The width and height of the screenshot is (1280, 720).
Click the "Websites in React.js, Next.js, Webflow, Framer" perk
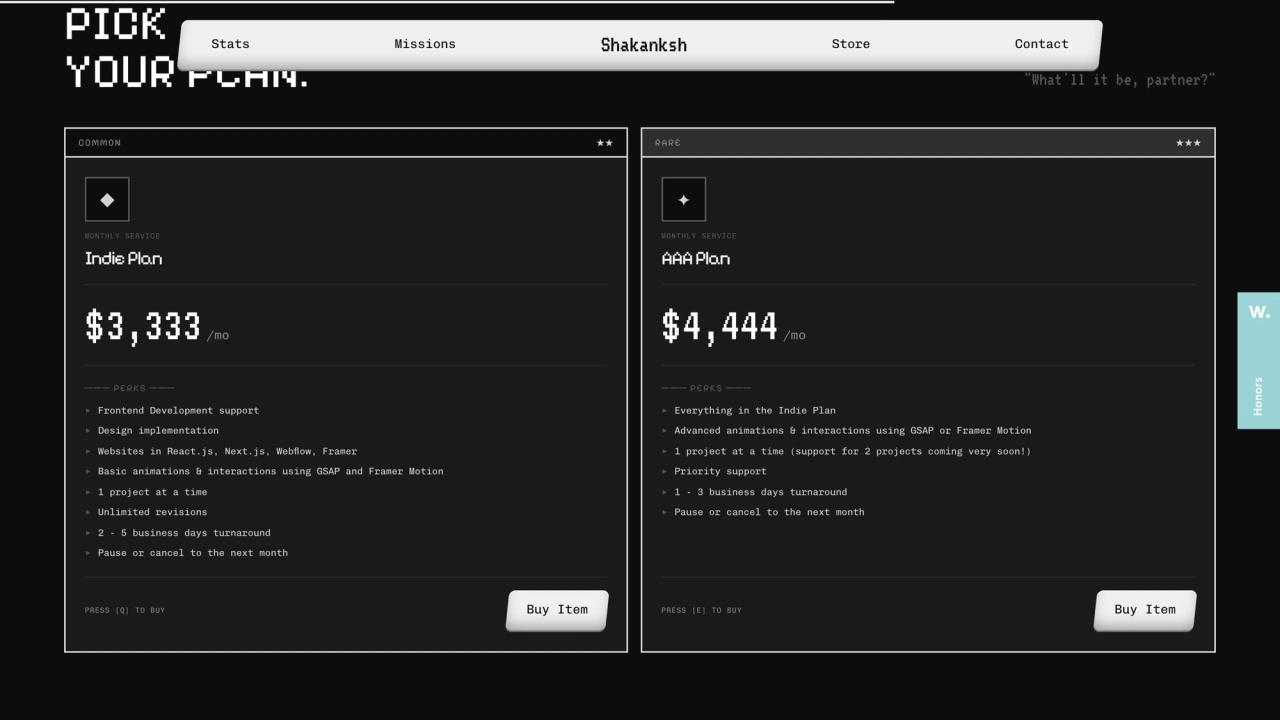[x=227, y=452]
